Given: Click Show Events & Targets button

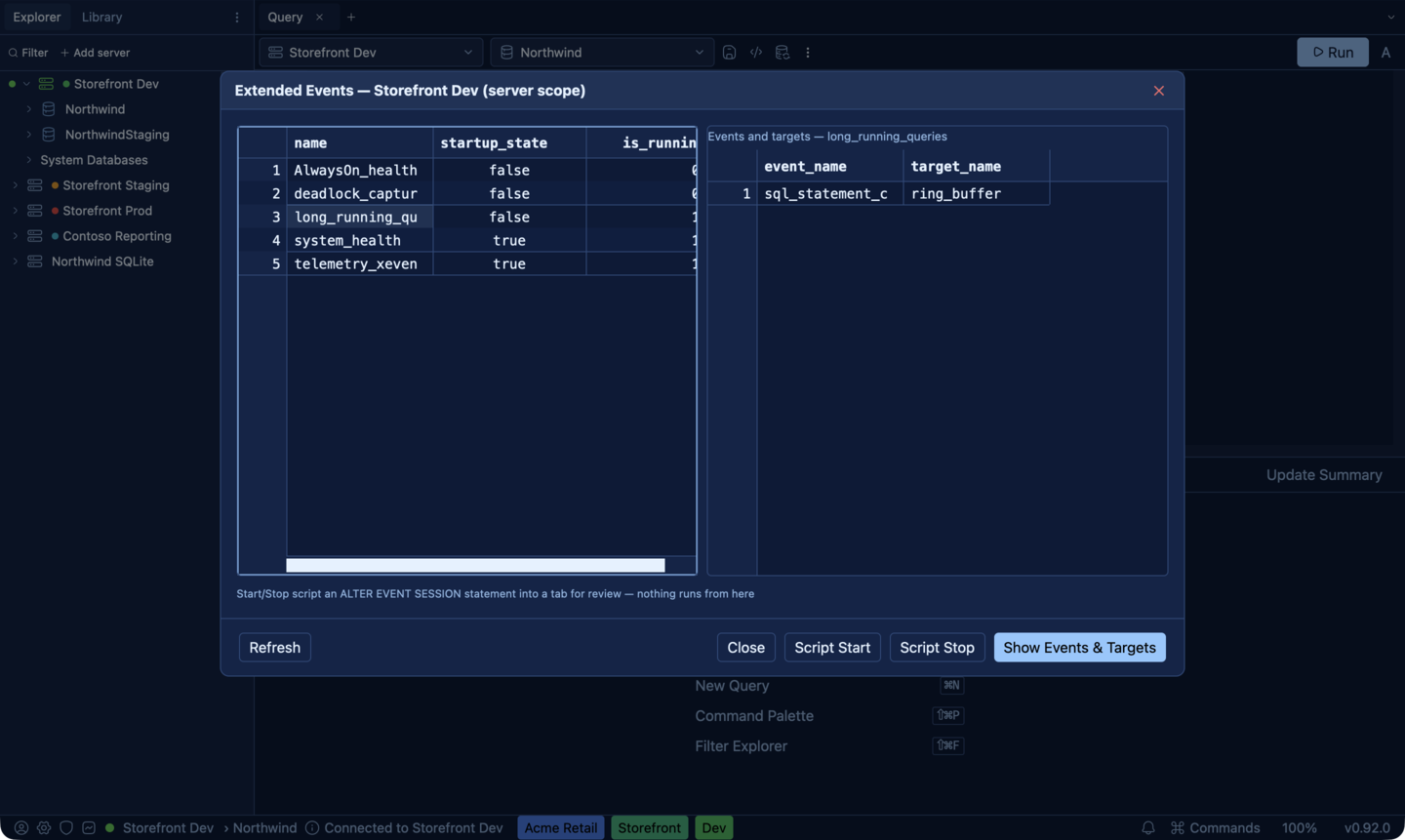Looking at the screenshot, I should click(x=1080, y=648).
